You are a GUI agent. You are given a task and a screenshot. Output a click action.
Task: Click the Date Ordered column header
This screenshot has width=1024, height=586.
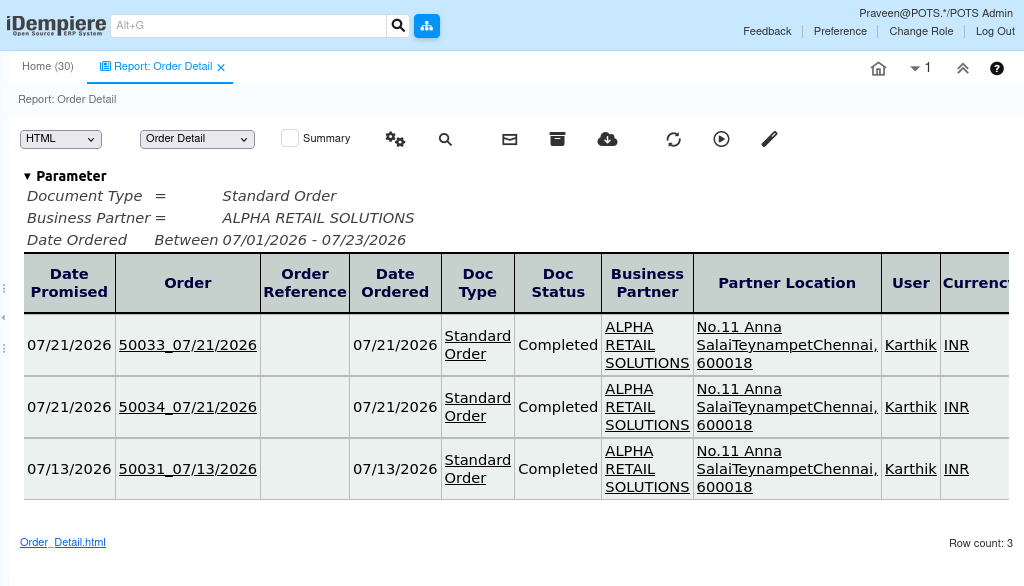click(x=395, y=283)
